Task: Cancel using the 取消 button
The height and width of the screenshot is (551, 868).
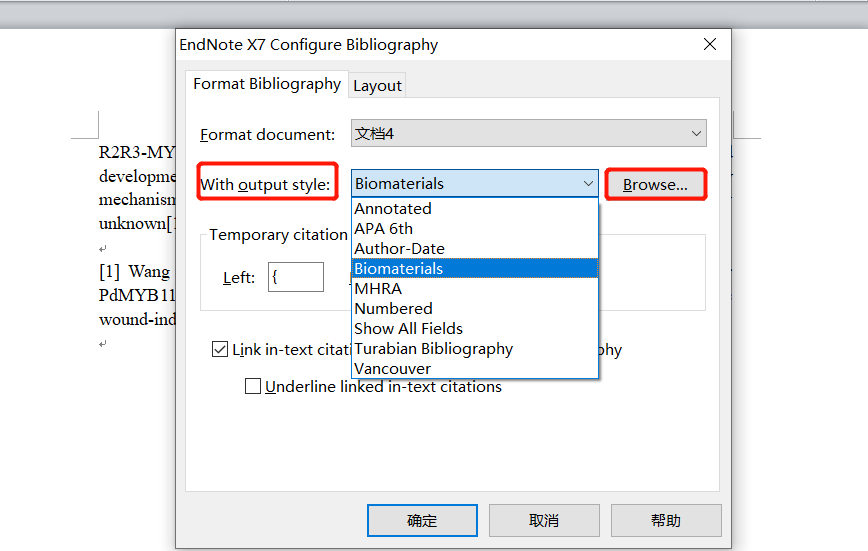Action: [544, 521]
